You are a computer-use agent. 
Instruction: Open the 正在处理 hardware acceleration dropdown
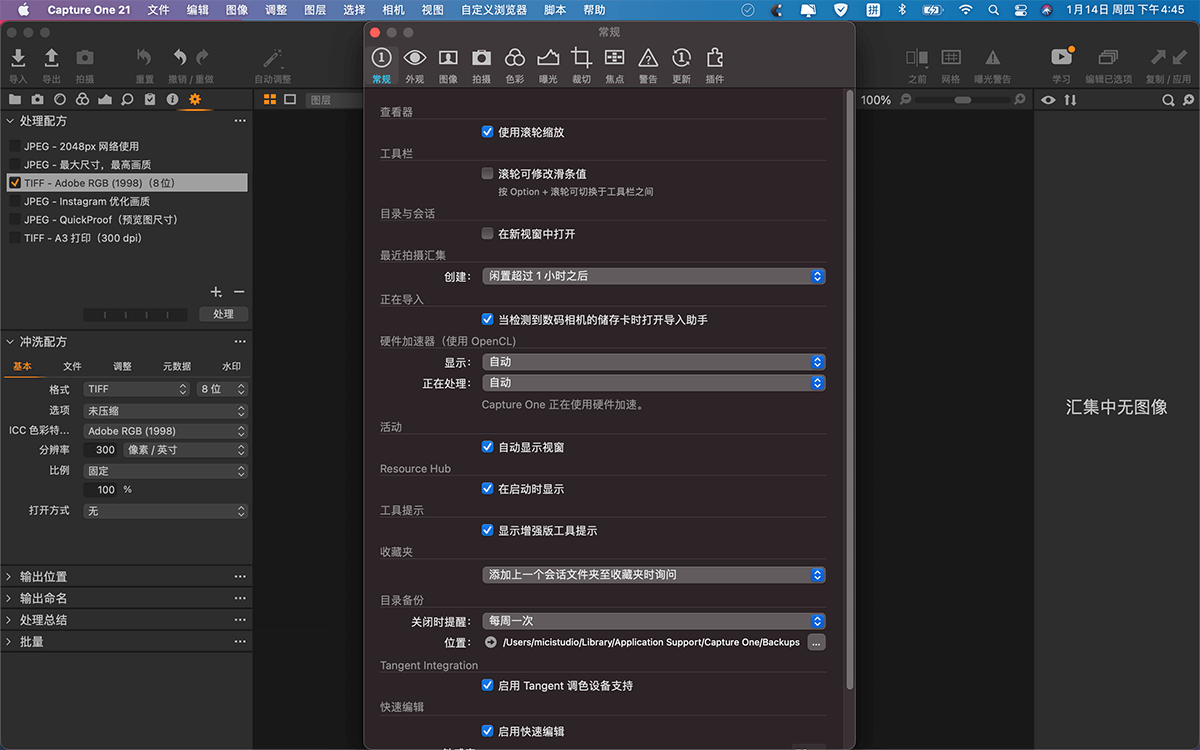[x=654, y=383]
